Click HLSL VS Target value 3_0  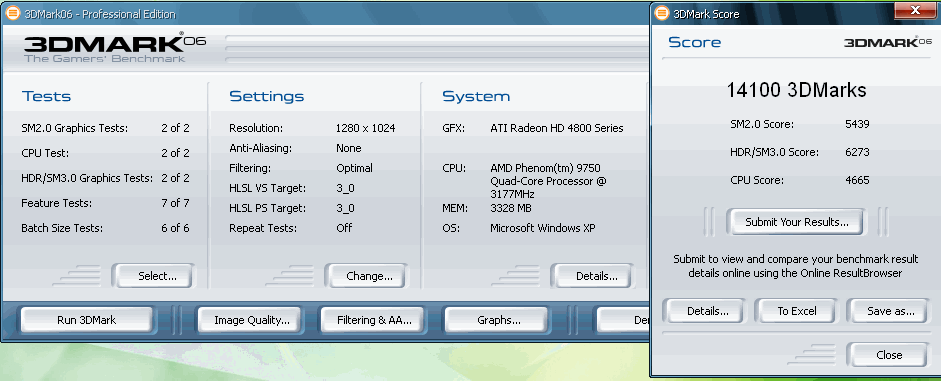click(345, 188)
